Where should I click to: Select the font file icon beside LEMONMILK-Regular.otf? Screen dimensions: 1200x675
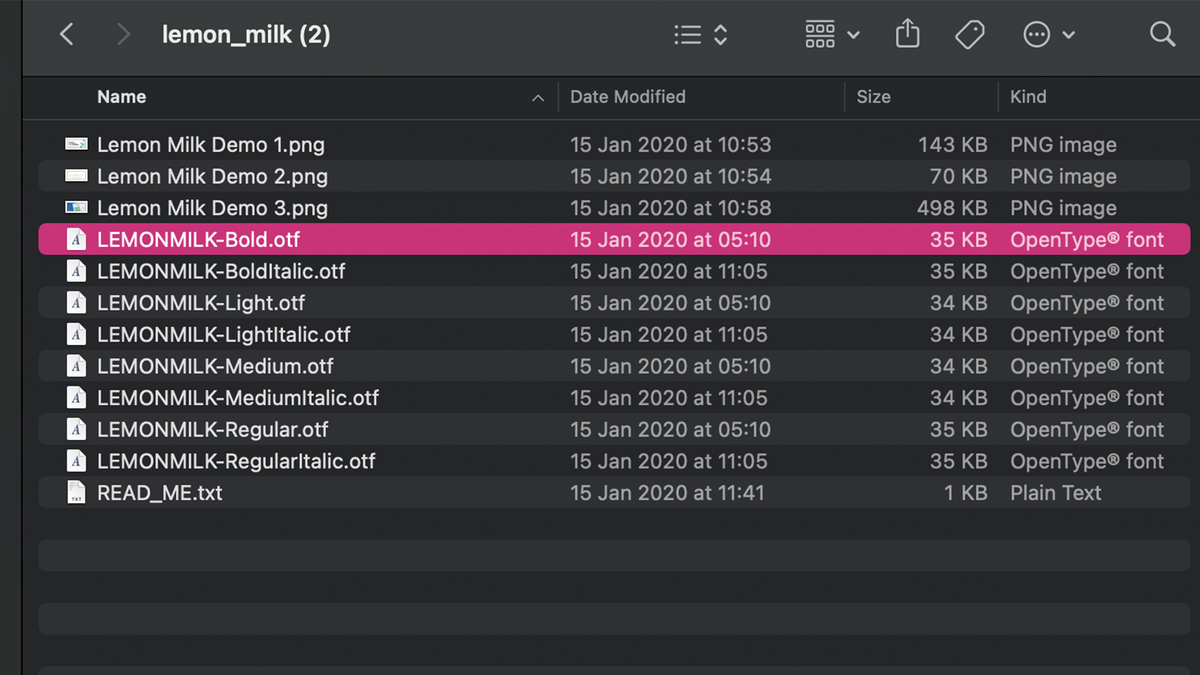76,429
